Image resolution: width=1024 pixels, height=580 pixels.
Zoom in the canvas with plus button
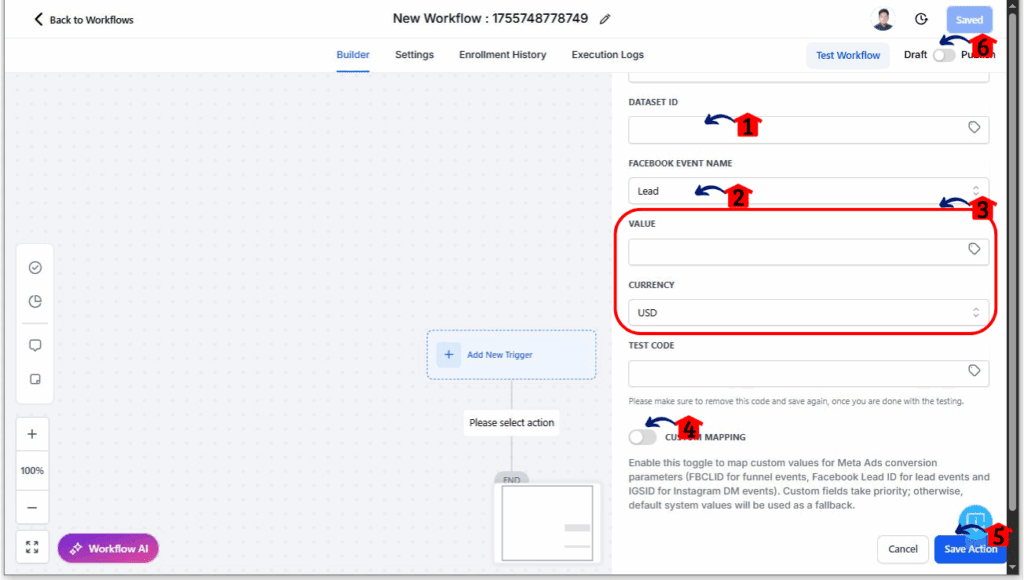pos(32,434)
